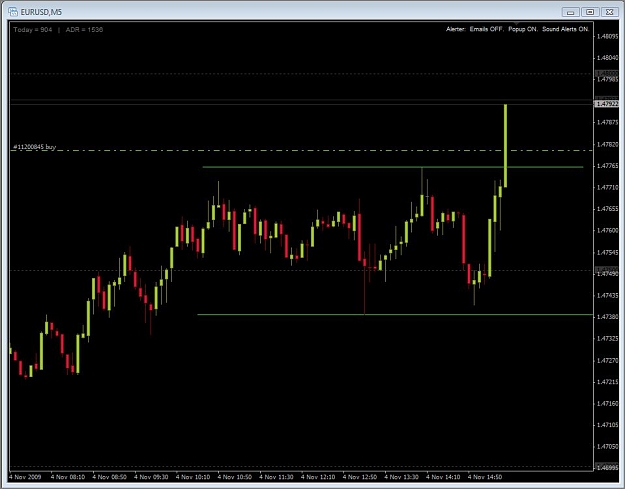This screenshot has width=625, height=489.
Task: Click the '4 Nov 14:10' time axis label
Action: (x=443, y=477)
